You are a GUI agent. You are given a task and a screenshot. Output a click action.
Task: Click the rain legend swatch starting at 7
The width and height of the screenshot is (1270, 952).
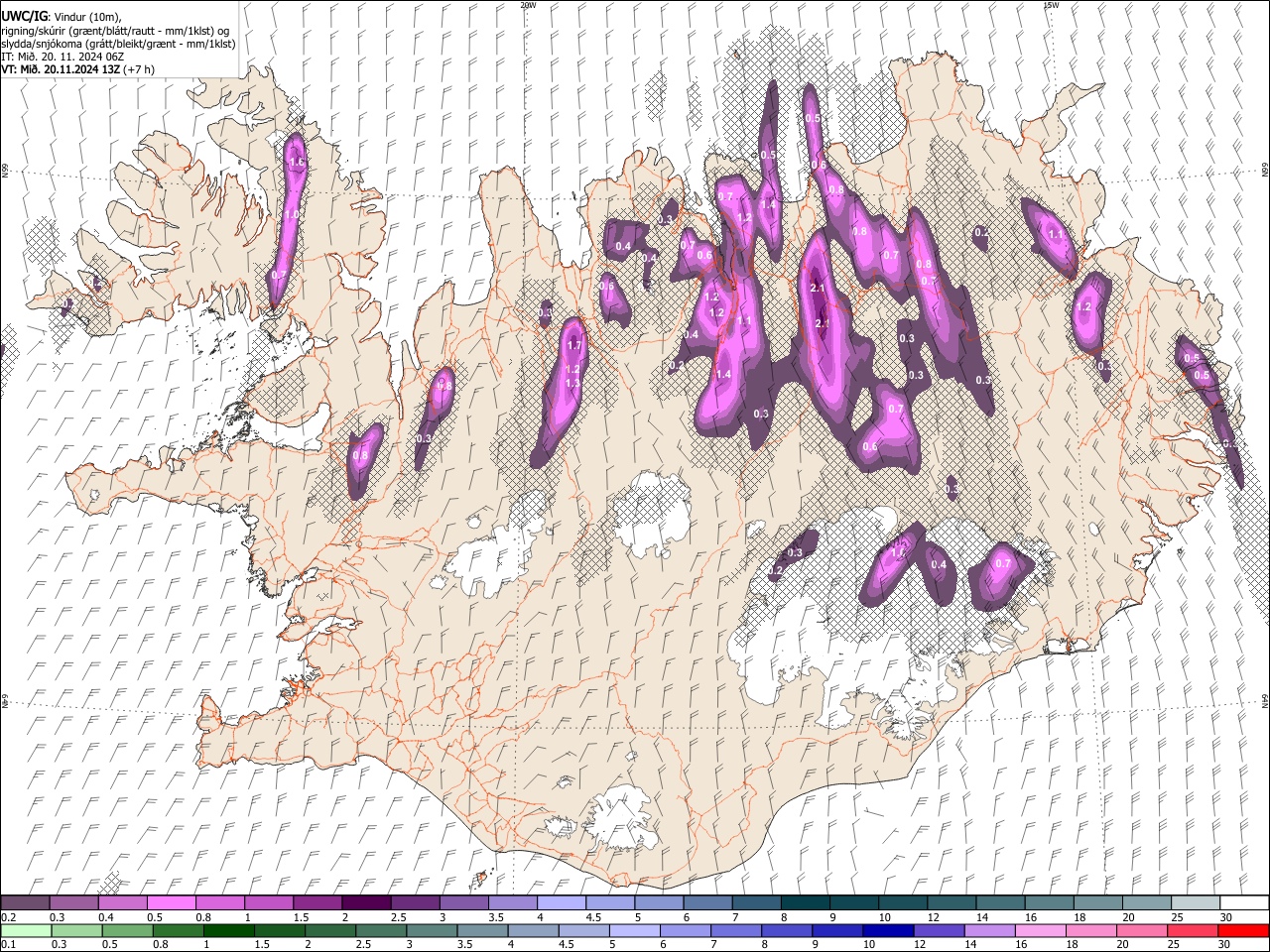coord(735,931)
